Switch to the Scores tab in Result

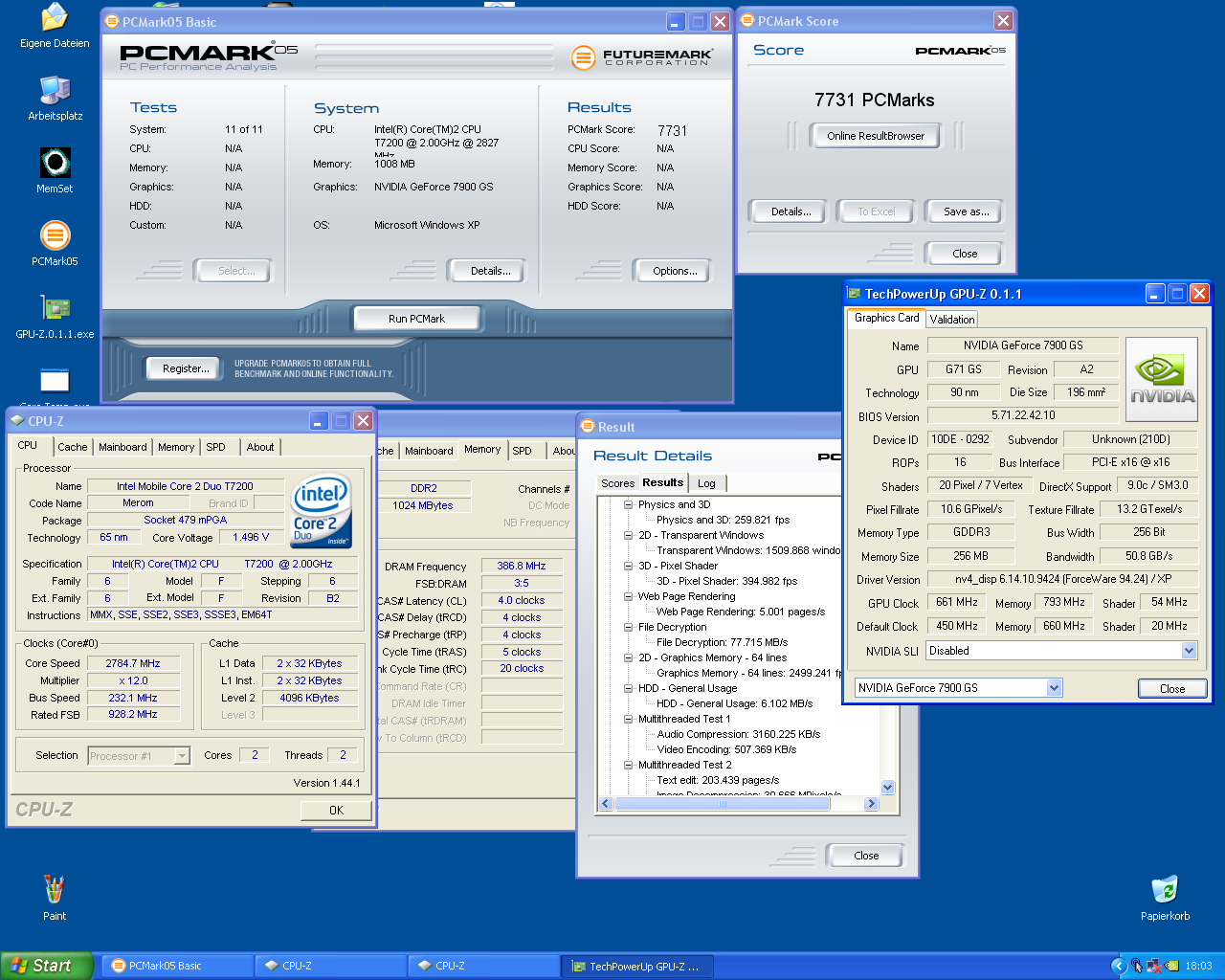click(x=617, y=483)
